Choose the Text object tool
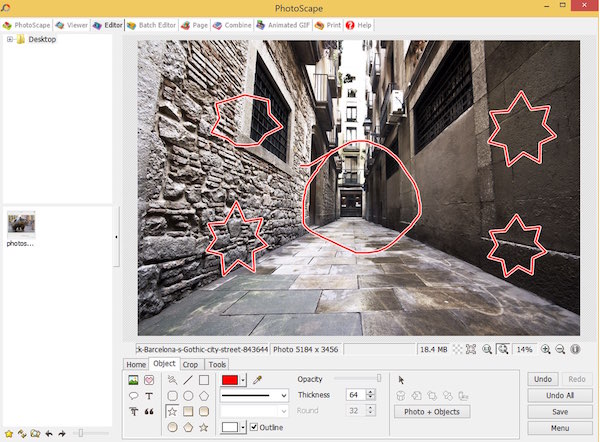The height and width of the screenshot is (442, 600). [149, 396]
